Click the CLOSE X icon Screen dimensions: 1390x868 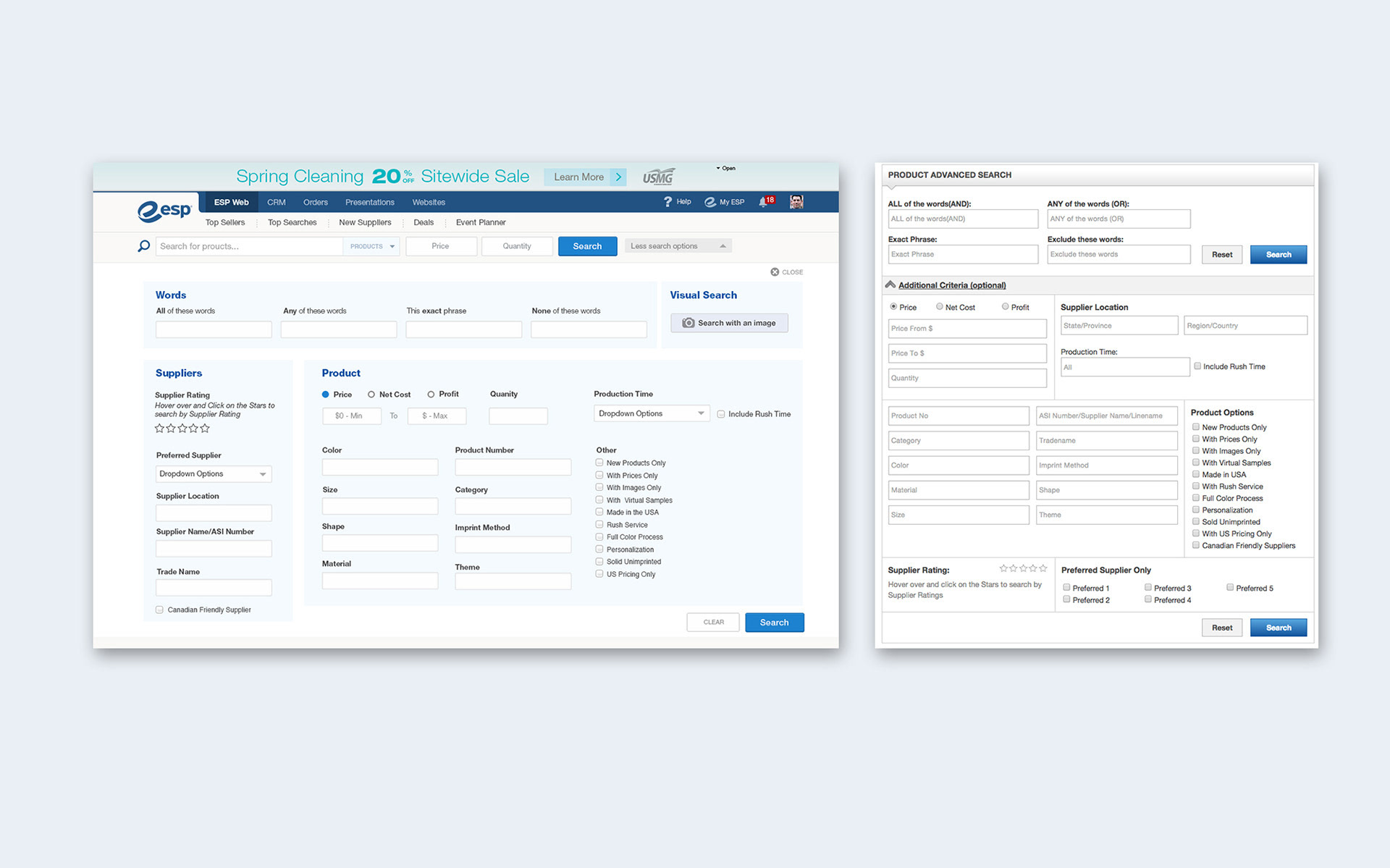point(775,272)
